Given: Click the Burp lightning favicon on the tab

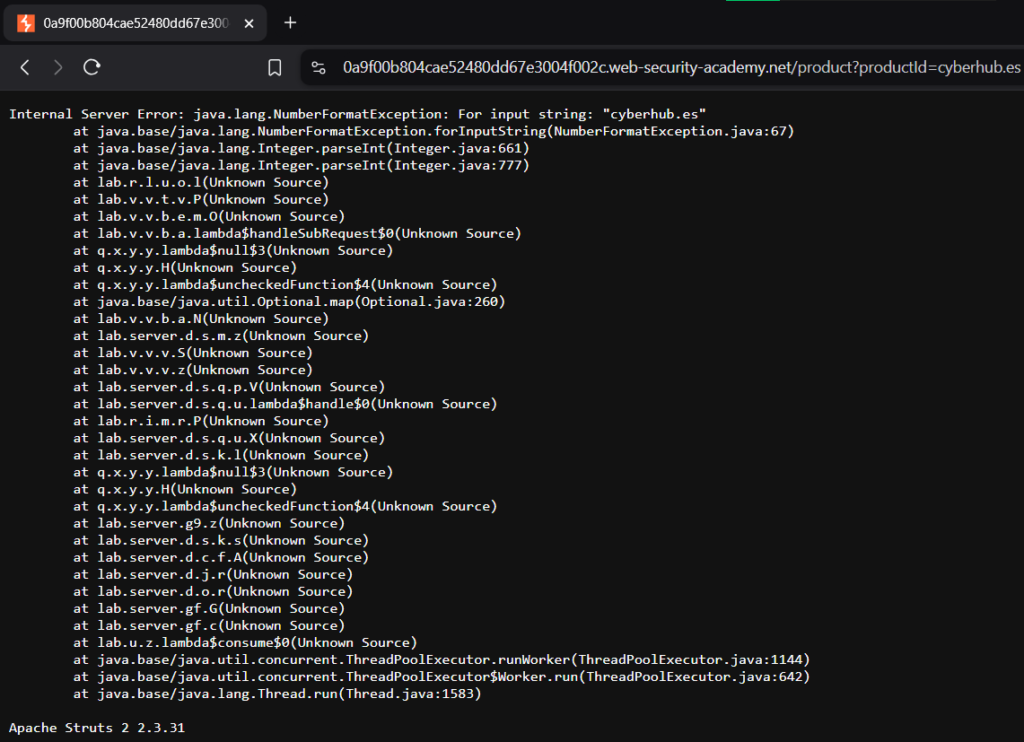Looking at the screenshot, I should (x=25, y=24).
